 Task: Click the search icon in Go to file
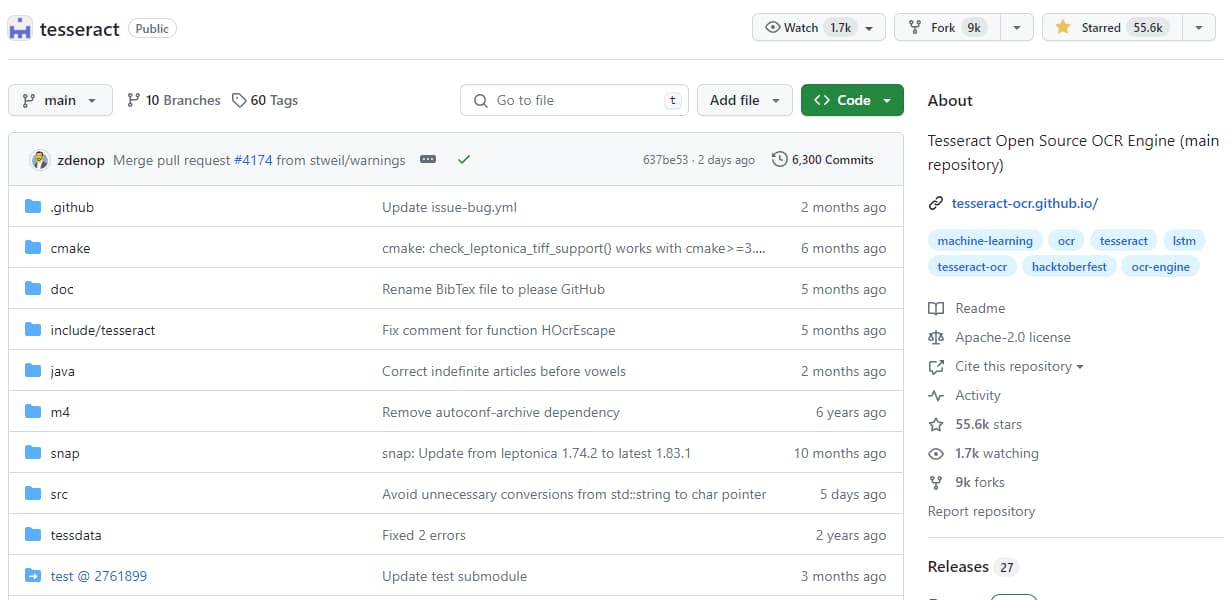click(480, 100)
